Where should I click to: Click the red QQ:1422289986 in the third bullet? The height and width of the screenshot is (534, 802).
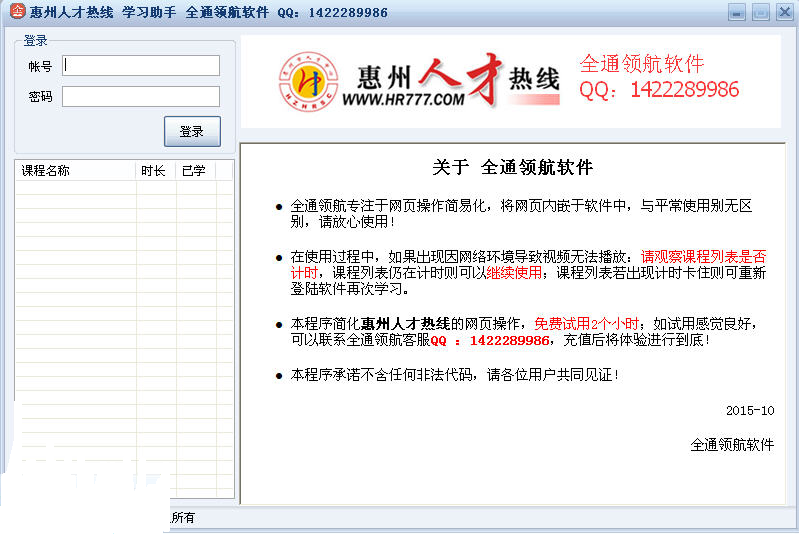[490, 341]
